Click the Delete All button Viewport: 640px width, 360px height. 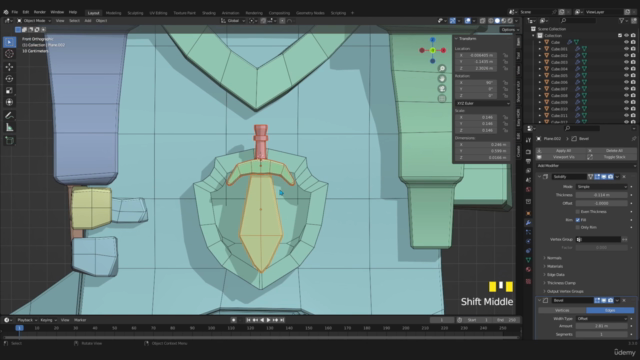coord(611,151)
